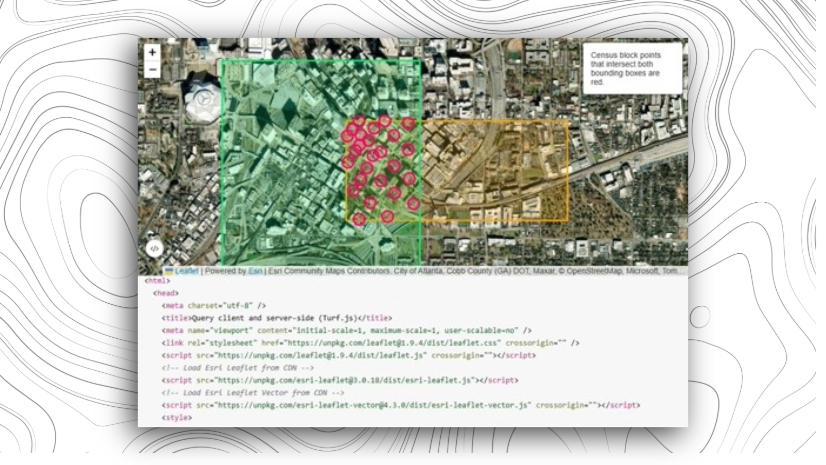Viewport: 826px width, 465px height.
Task: Click the meta name="viewport" code line
Action: click(347, 331)
